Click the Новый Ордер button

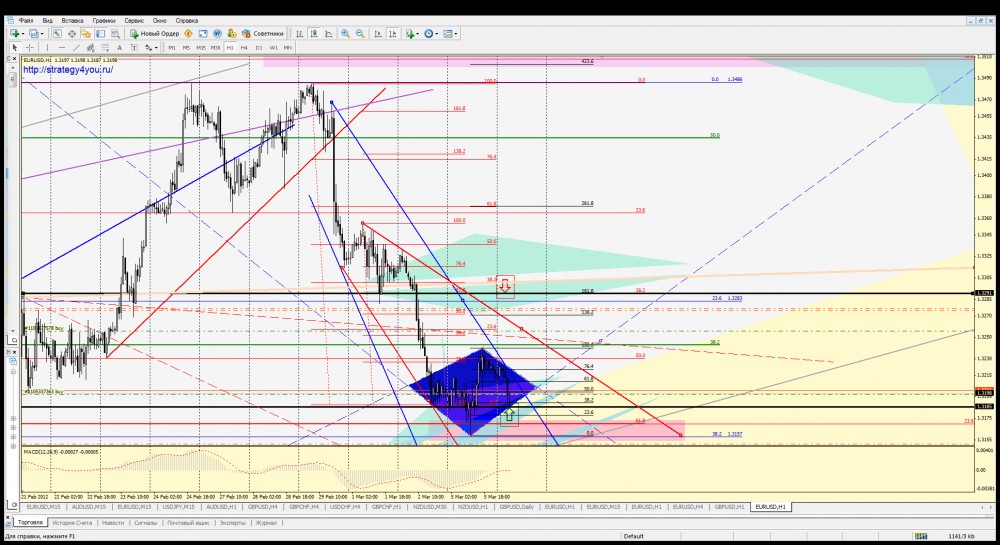pyautogui.click(x=157, y=33)
